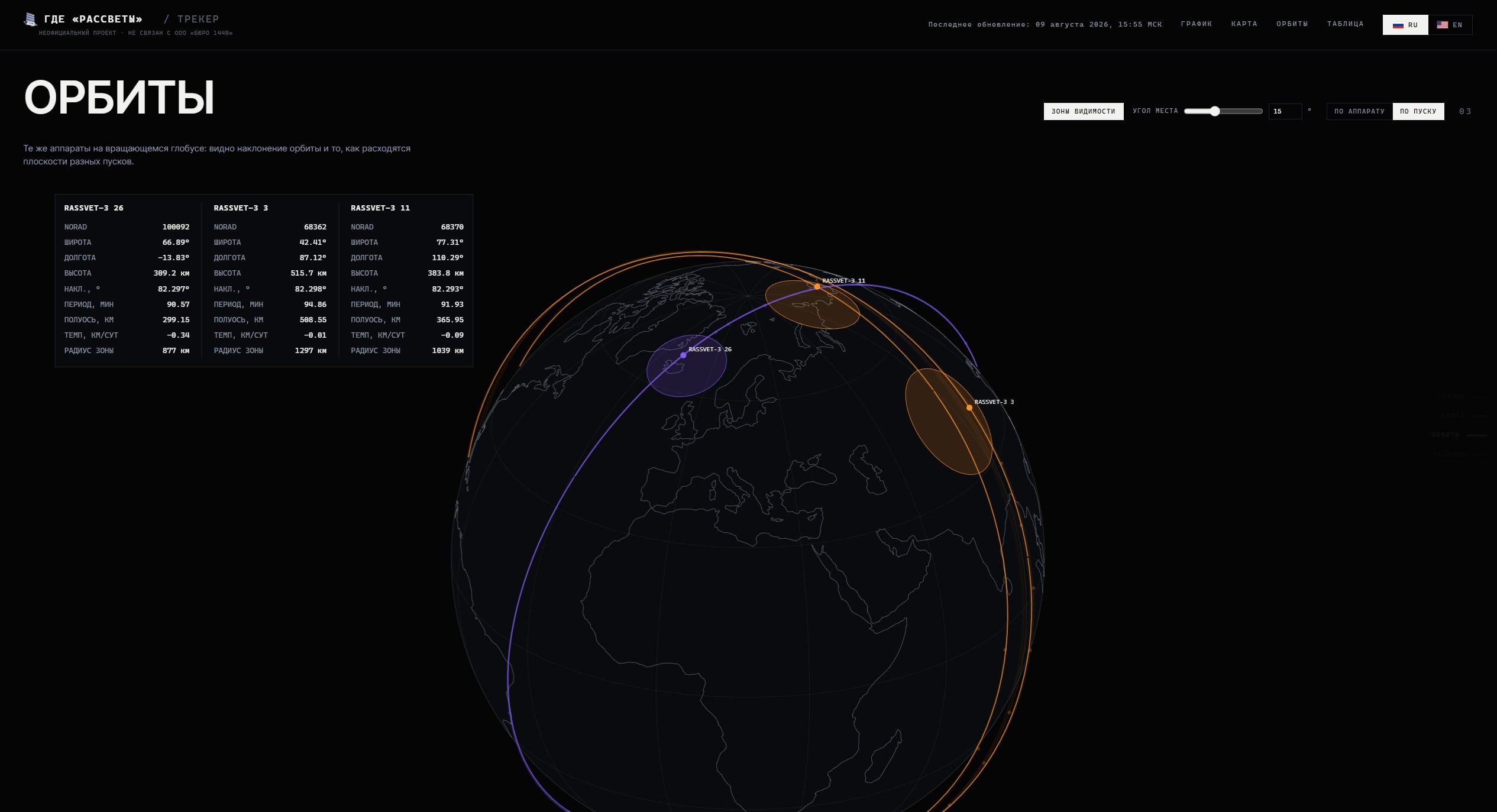Select the ПО АППАРАТУ coloring mode
Image resolution: width=1497 pixels, height=812 pixels.
[x=1360, y=111]
